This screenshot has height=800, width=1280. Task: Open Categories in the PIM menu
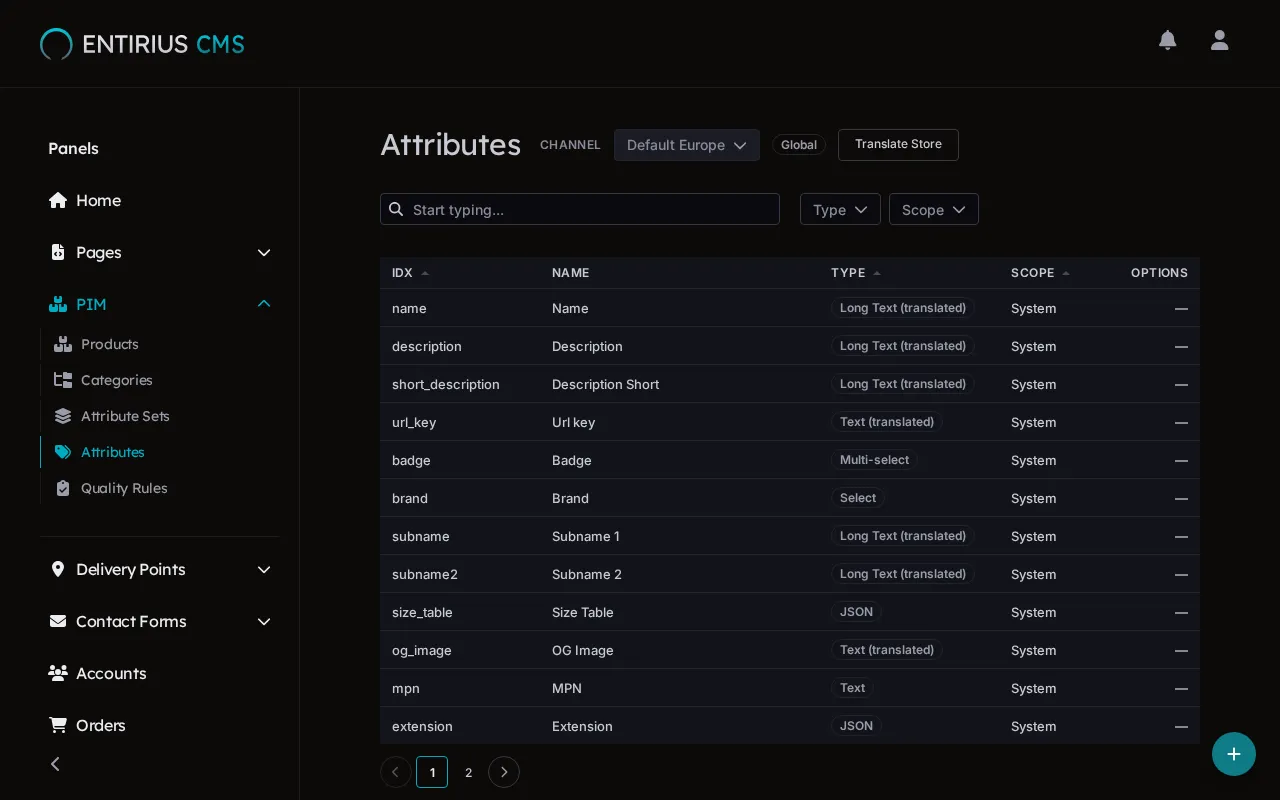(x=117, y=380)
